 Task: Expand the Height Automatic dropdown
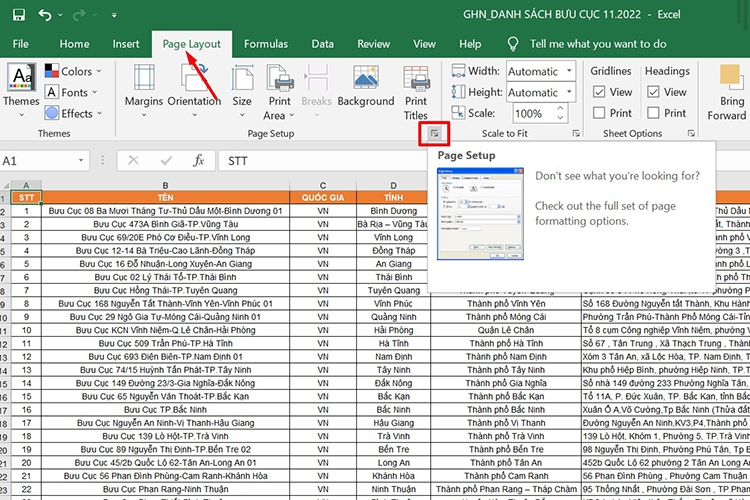coord(569,92)
